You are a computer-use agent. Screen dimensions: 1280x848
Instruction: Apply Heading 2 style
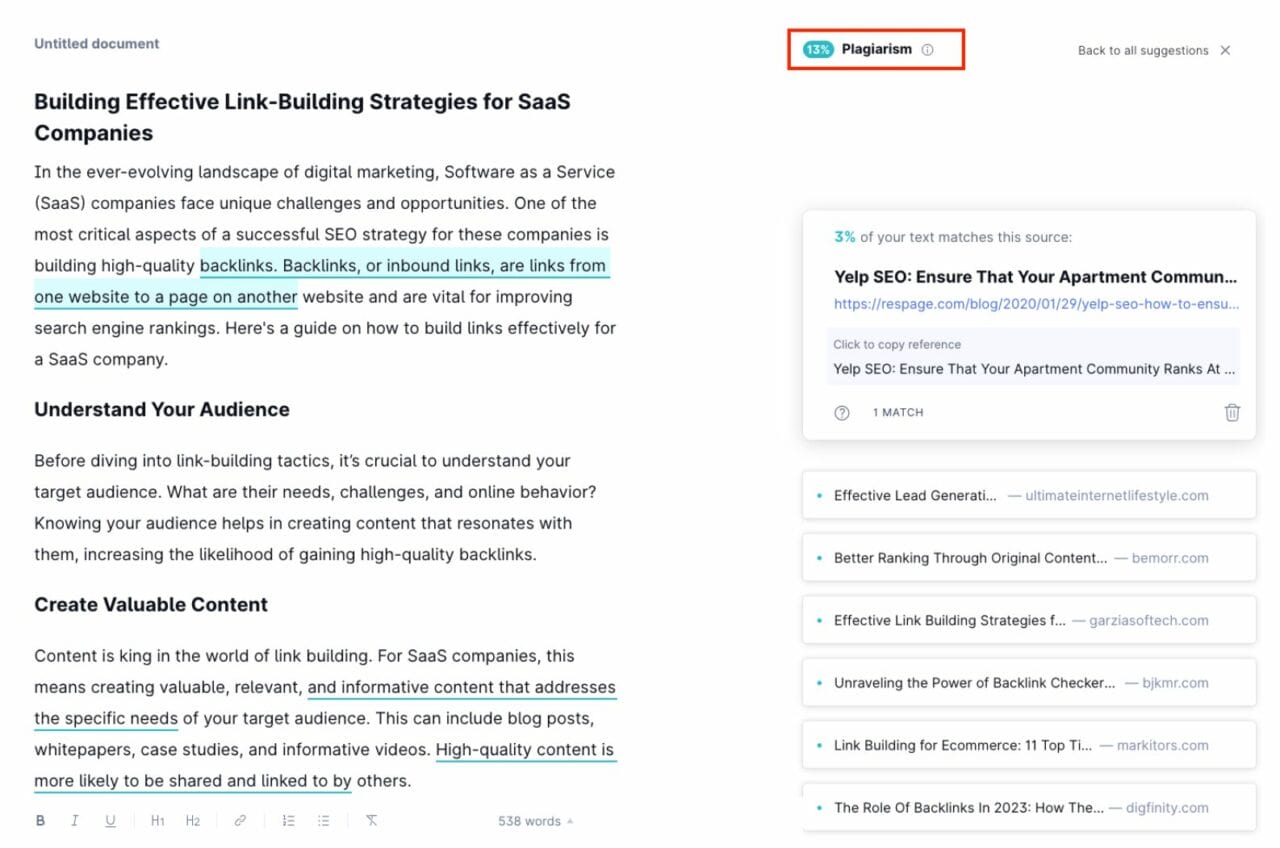coord(192,820)
